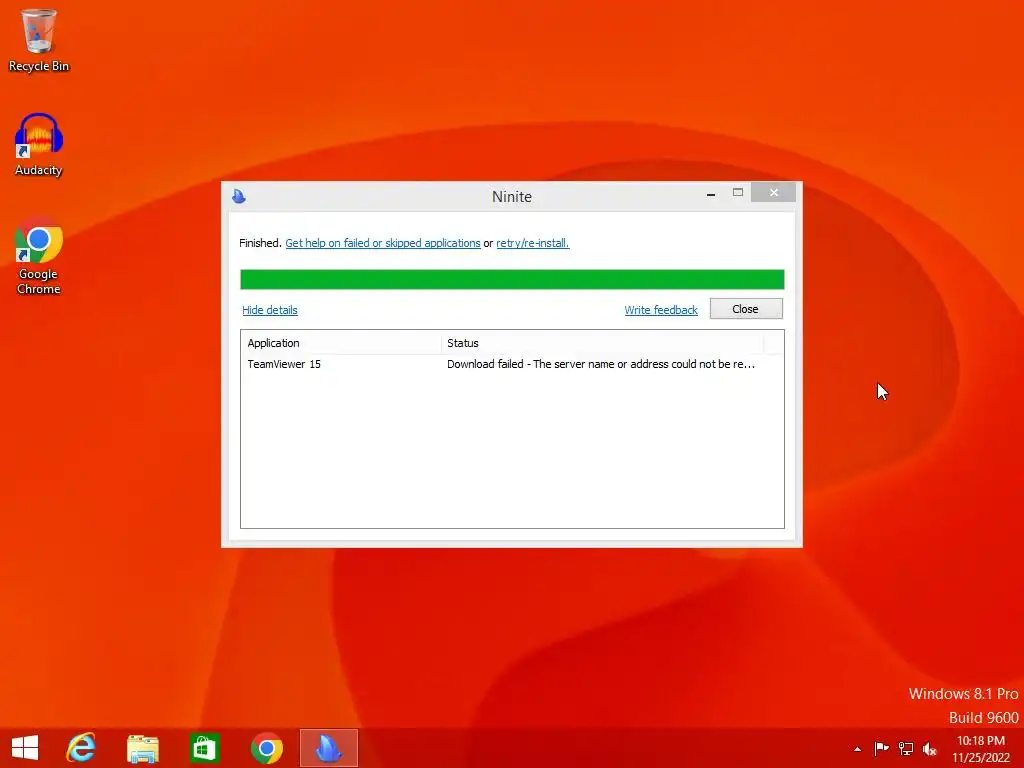Open the network status tray icon
This screenshot has height=768, width=1024.
click(906, 748)
